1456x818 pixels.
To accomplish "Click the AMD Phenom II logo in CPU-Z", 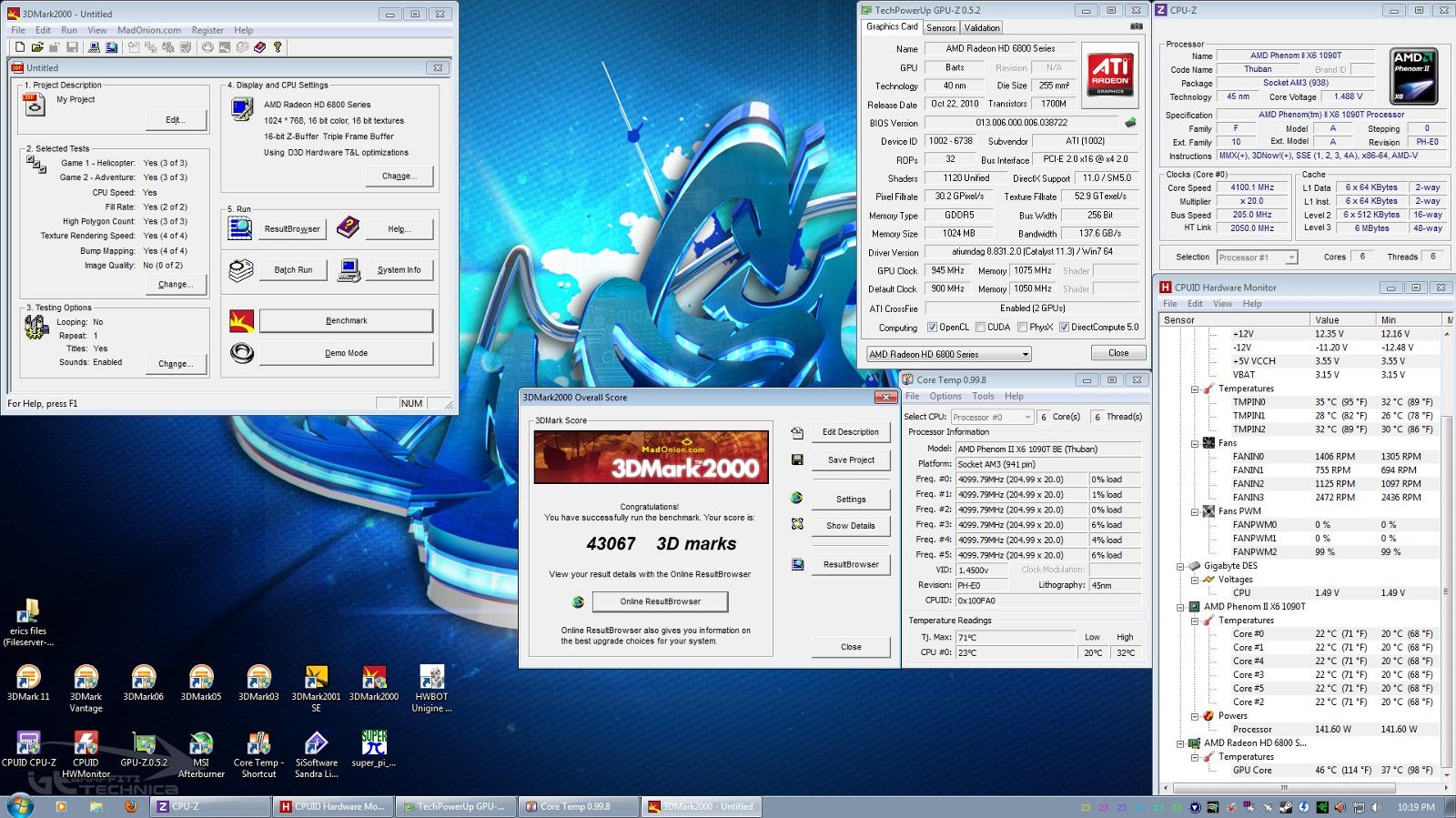I will point(1414,76).
